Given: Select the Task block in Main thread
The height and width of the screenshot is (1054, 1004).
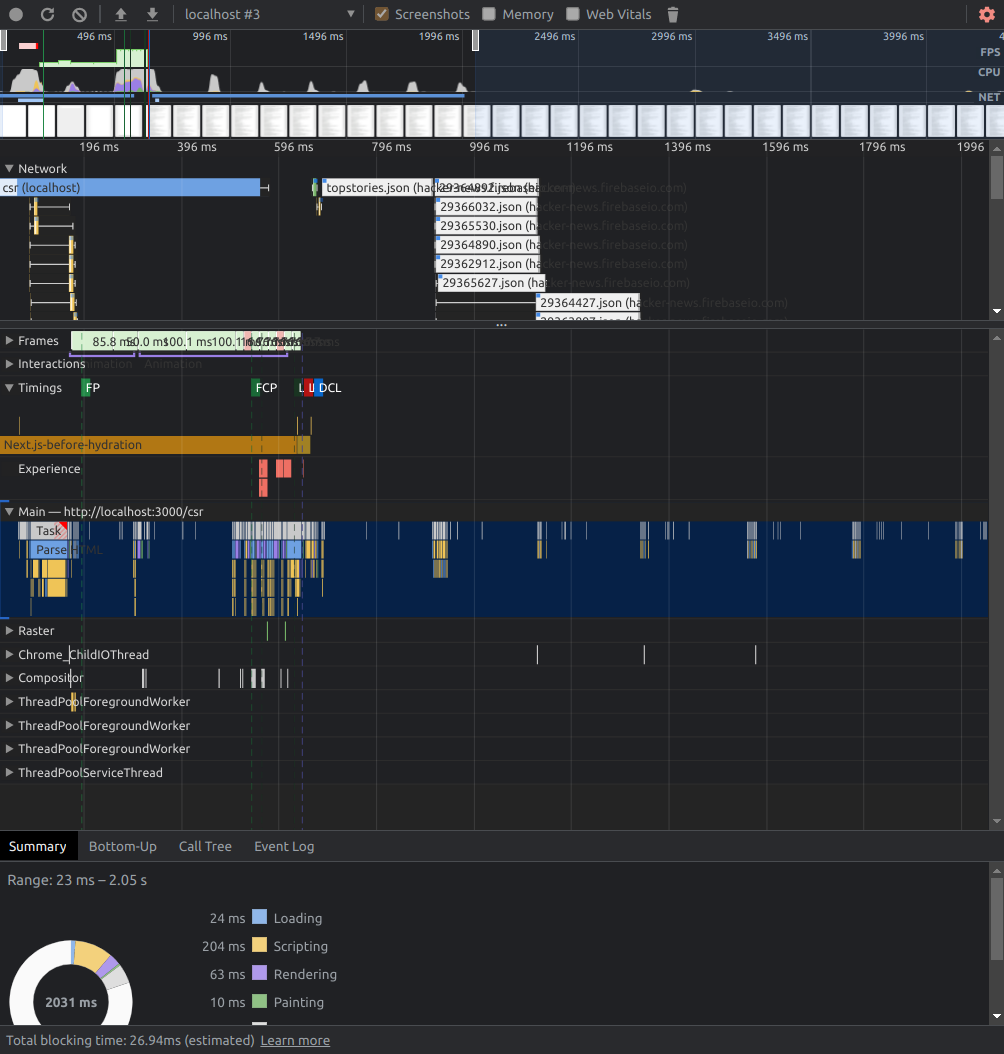Looking at the screenshot, I should tap(48, 530).
